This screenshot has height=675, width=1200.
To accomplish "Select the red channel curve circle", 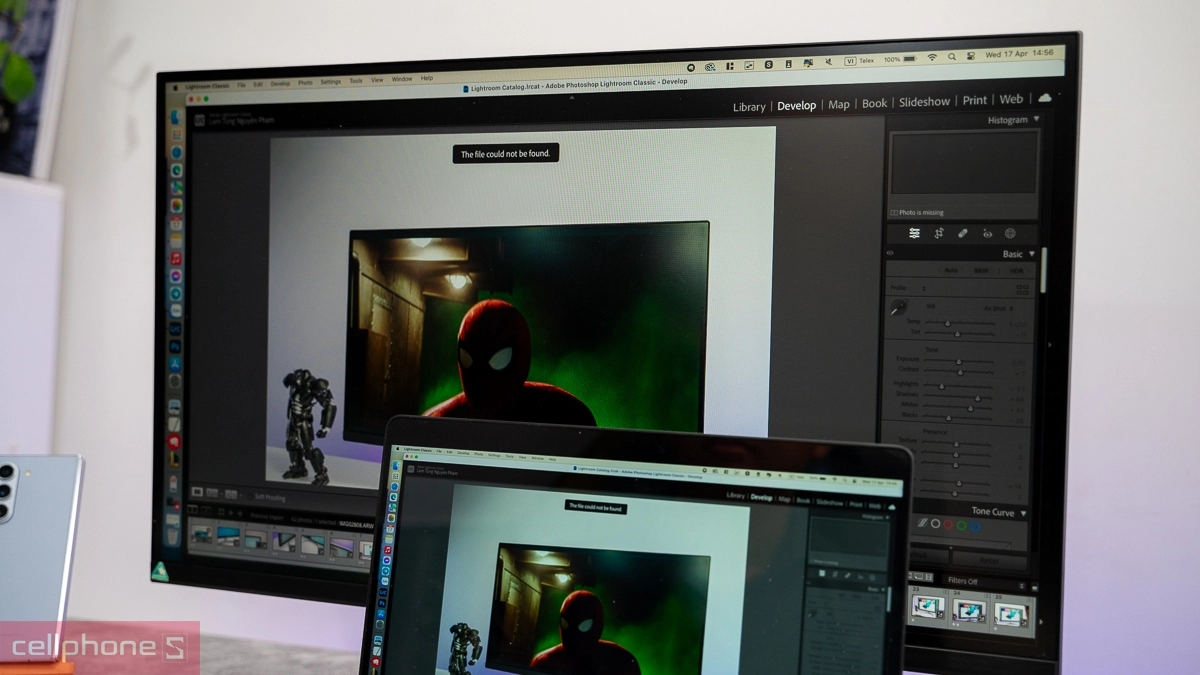I will [x=947, y=524].
